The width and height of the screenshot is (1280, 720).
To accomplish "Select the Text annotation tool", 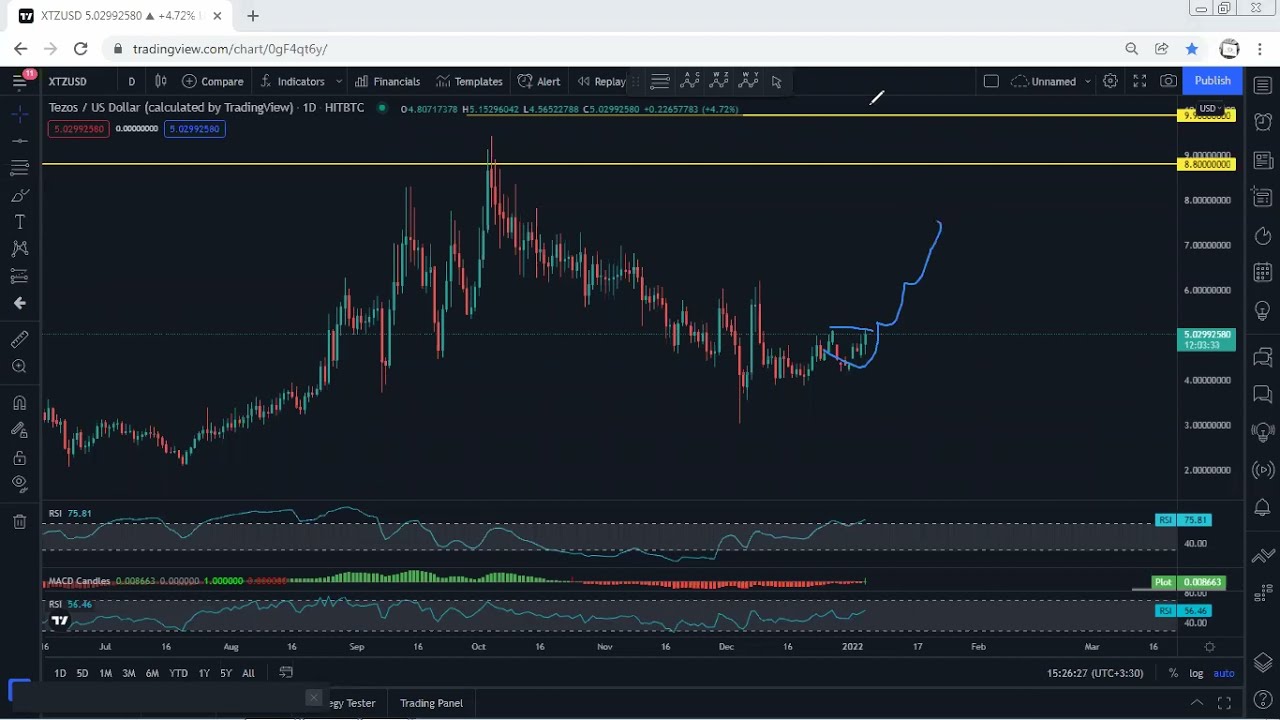I will [19, 222].
